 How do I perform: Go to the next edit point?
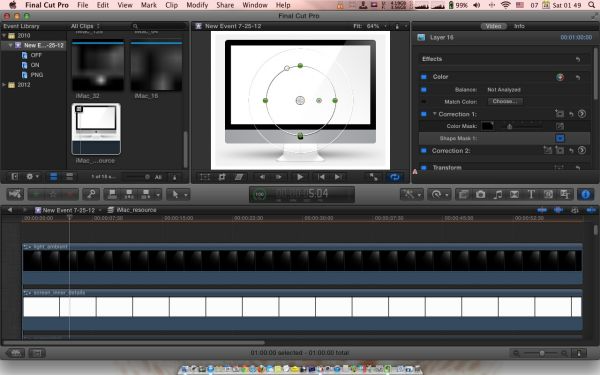pos(338,177)
